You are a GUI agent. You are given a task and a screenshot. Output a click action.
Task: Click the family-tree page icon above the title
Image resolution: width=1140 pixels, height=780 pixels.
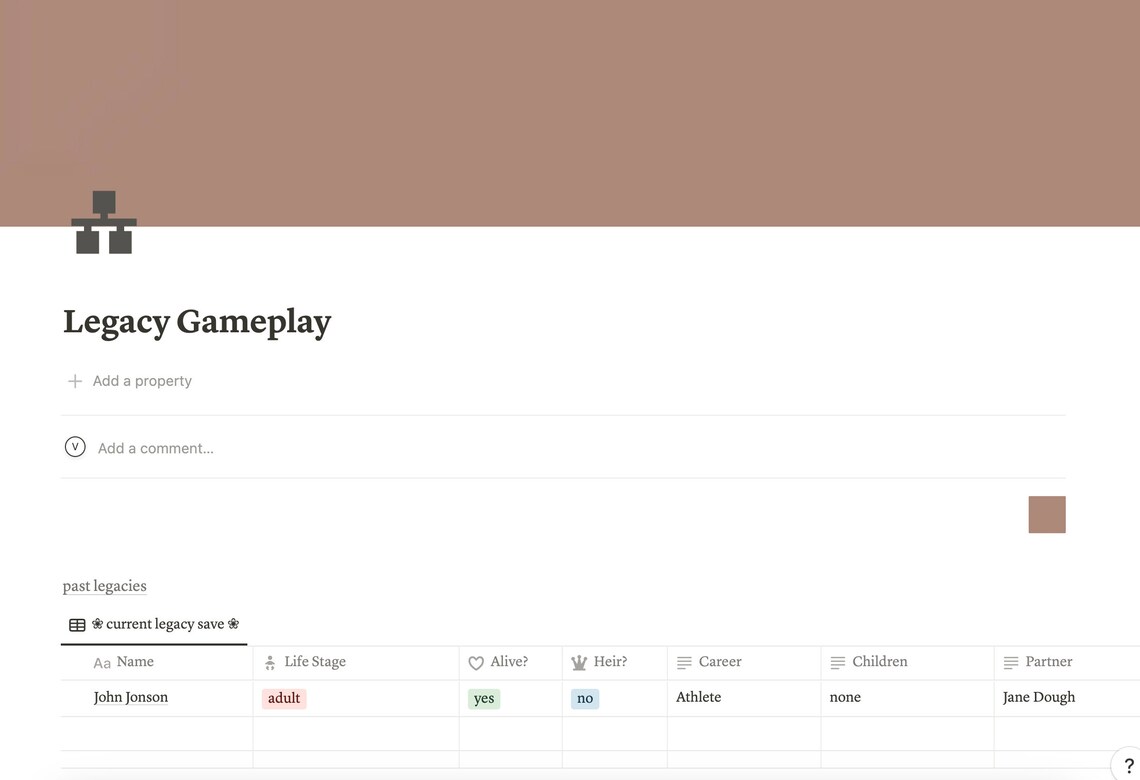tap(102, 222)
